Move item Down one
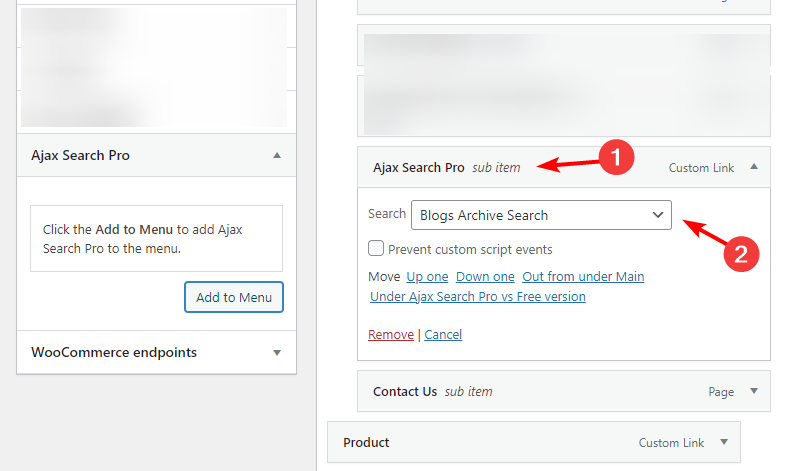Image resolution: width=812 pixels, height=471 pixels. click(x=485, y=276)
